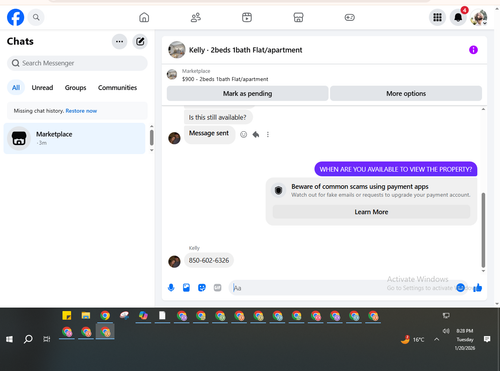
Task: Click the Restore now link
Action: (81, 111)
